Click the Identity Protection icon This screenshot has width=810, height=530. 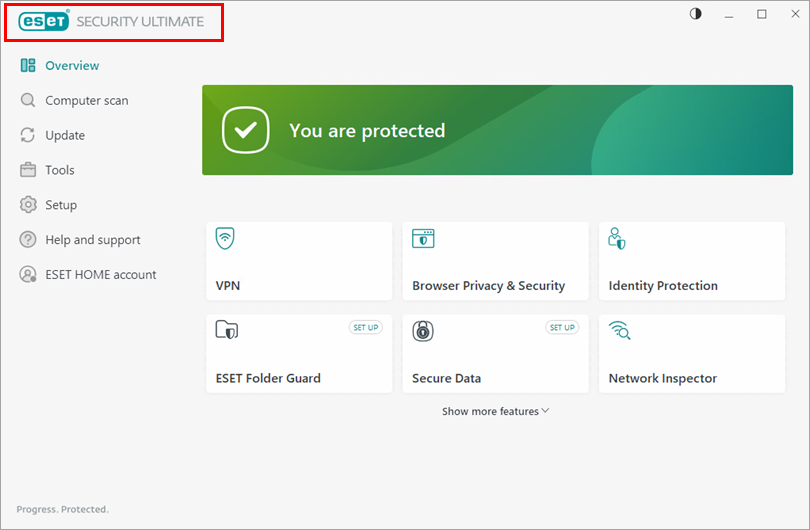(x=618, y=239)
